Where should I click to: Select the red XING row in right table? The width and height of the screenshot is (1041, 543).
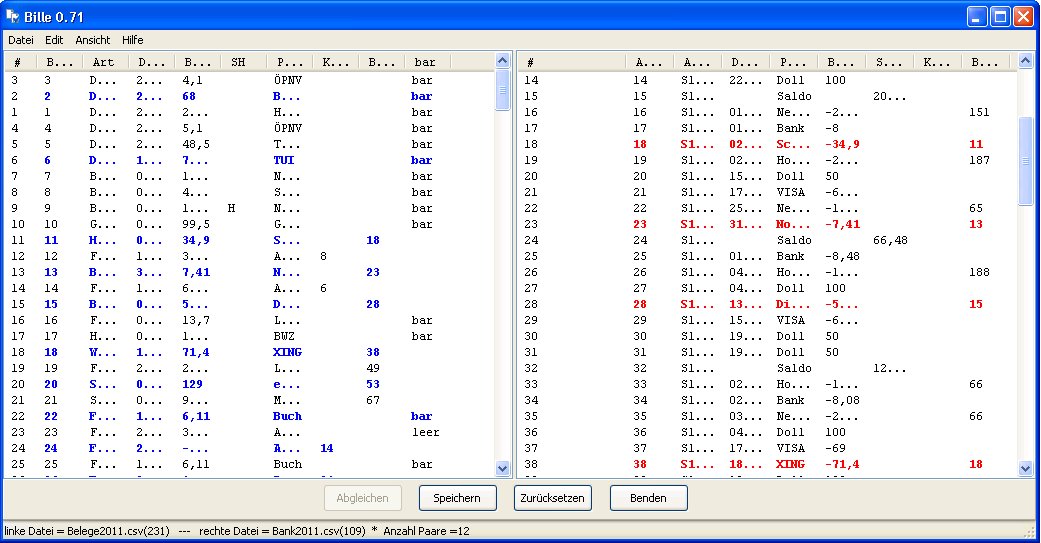791,465
